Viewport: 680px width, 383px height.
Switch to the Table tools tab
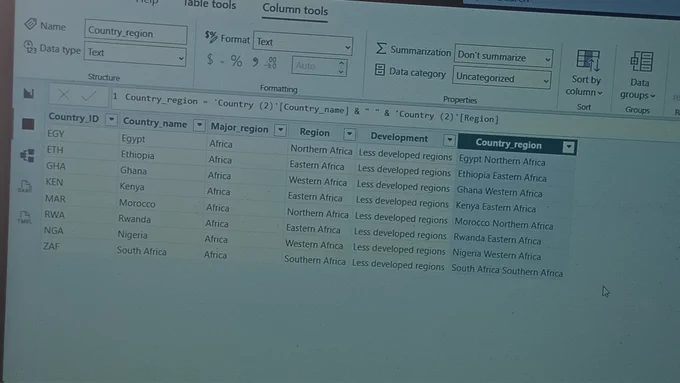click(209, 4)
